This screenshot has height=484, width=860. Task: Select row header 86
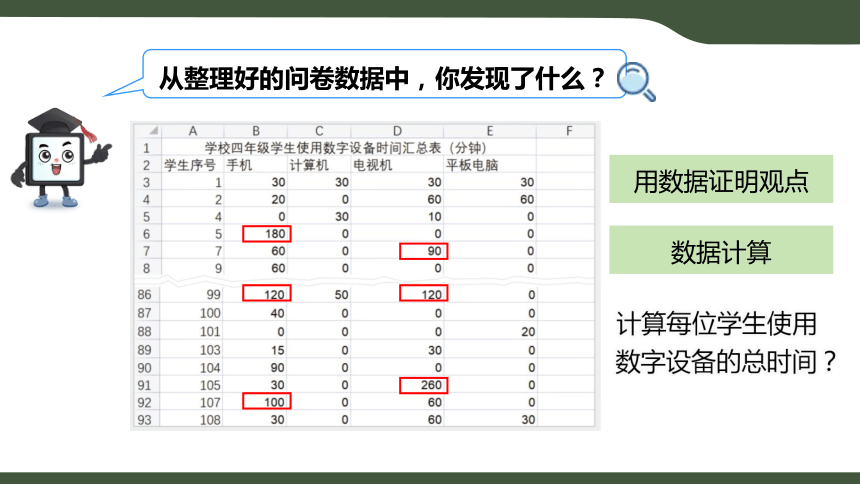tap(145, 295)
